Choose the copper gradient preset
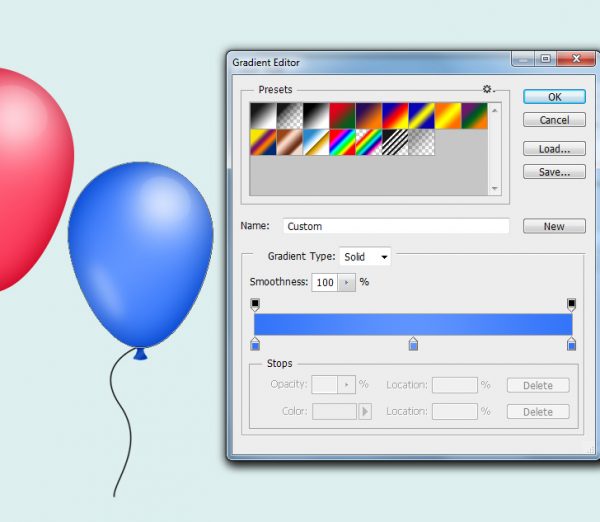The width and height of the screenshot is (600, 522). tap(290, 142)
